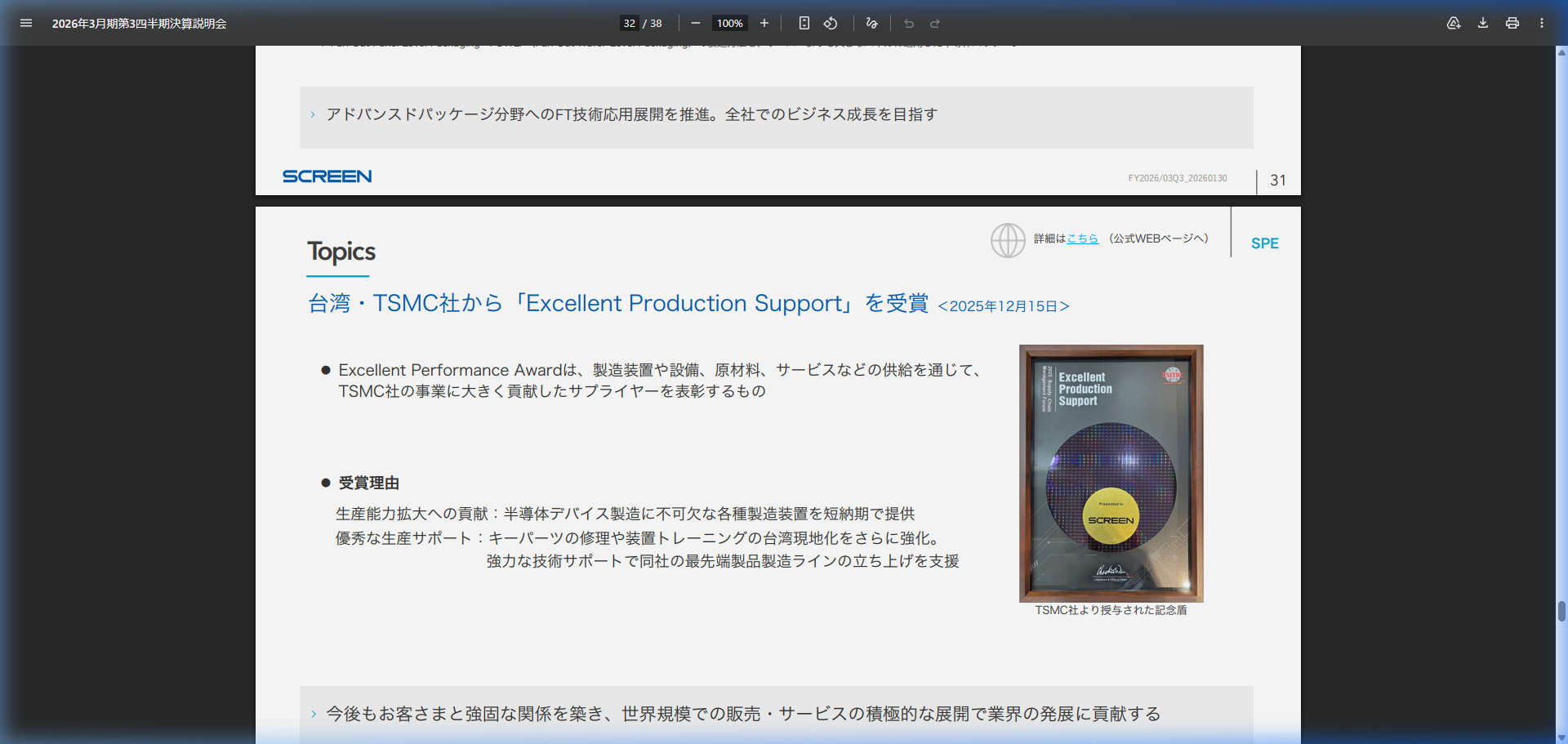Click the SCREEN logo in slide footer

tap(327, 176)
